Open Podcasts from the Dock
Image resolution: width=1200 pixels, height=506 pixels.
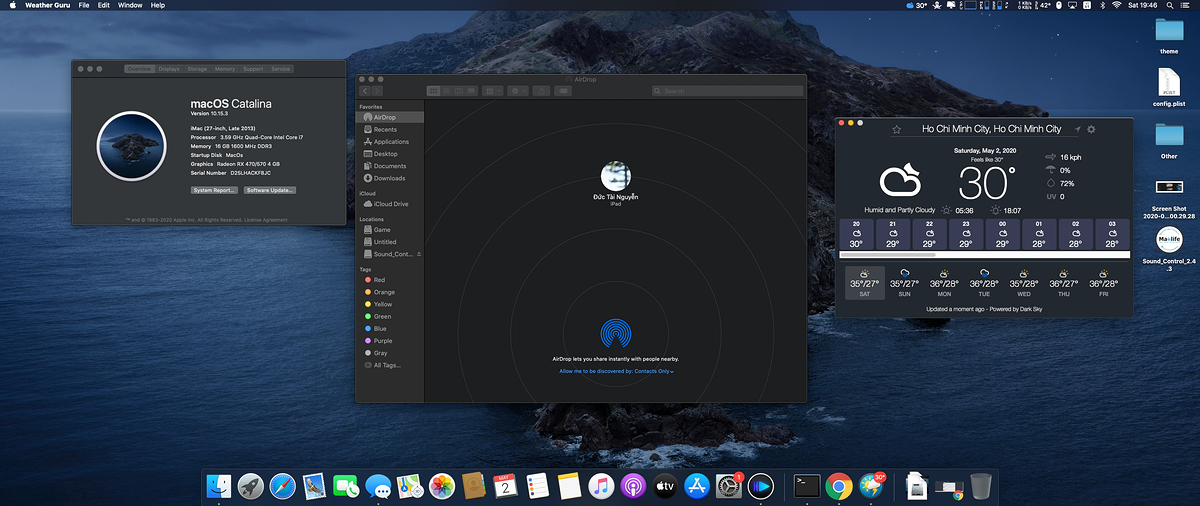click(x=633, y=486)
